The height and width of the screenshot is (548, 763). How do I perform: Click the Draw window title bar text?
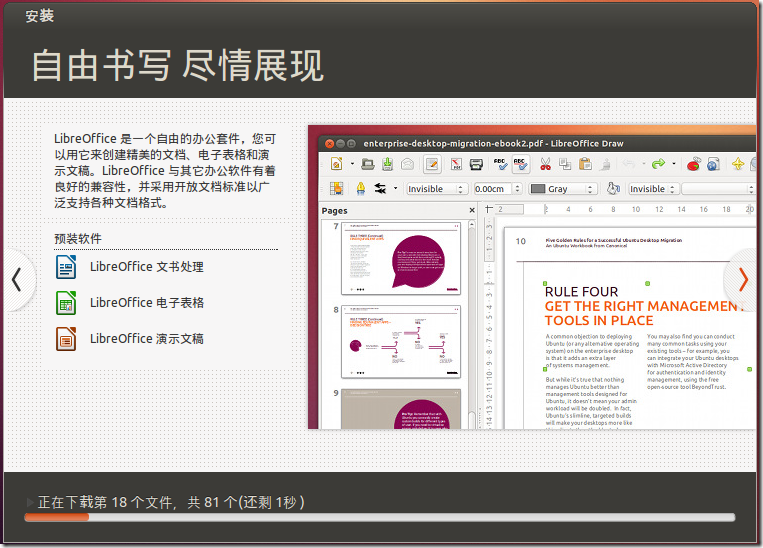pyautogui.click(x=493, y=144)
